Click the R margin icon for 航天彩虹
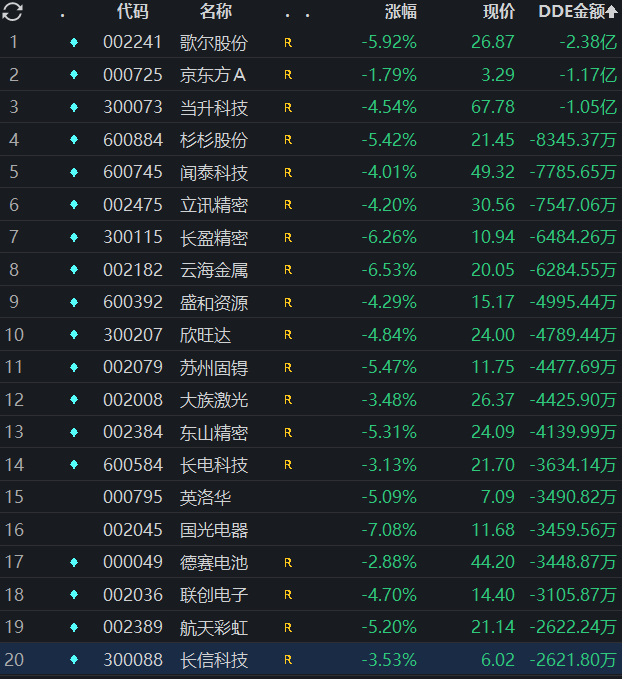Image resolution: width=622 pixels, height=679 pixels. 288,627
